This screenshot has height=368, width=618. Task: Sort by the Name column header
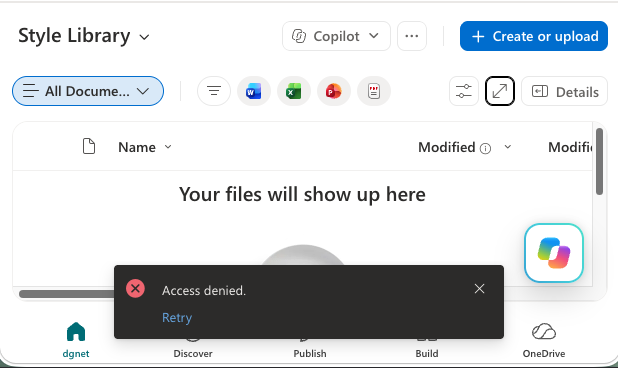tap(145, 147)
